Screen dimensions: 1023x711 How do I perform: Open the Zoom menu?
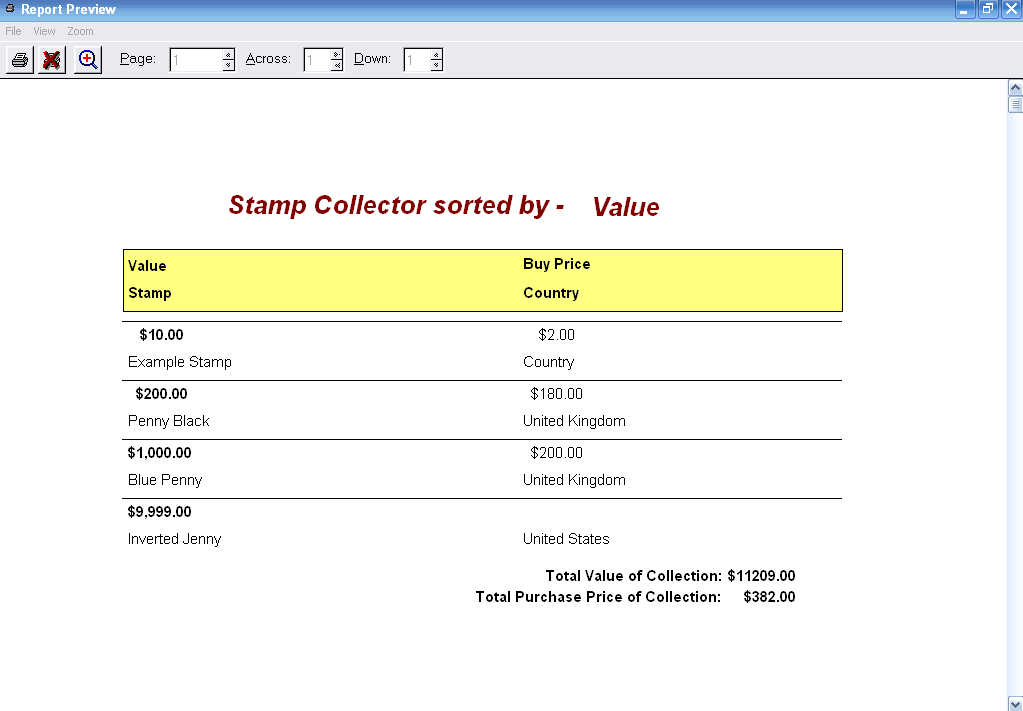tap(79, 31)
